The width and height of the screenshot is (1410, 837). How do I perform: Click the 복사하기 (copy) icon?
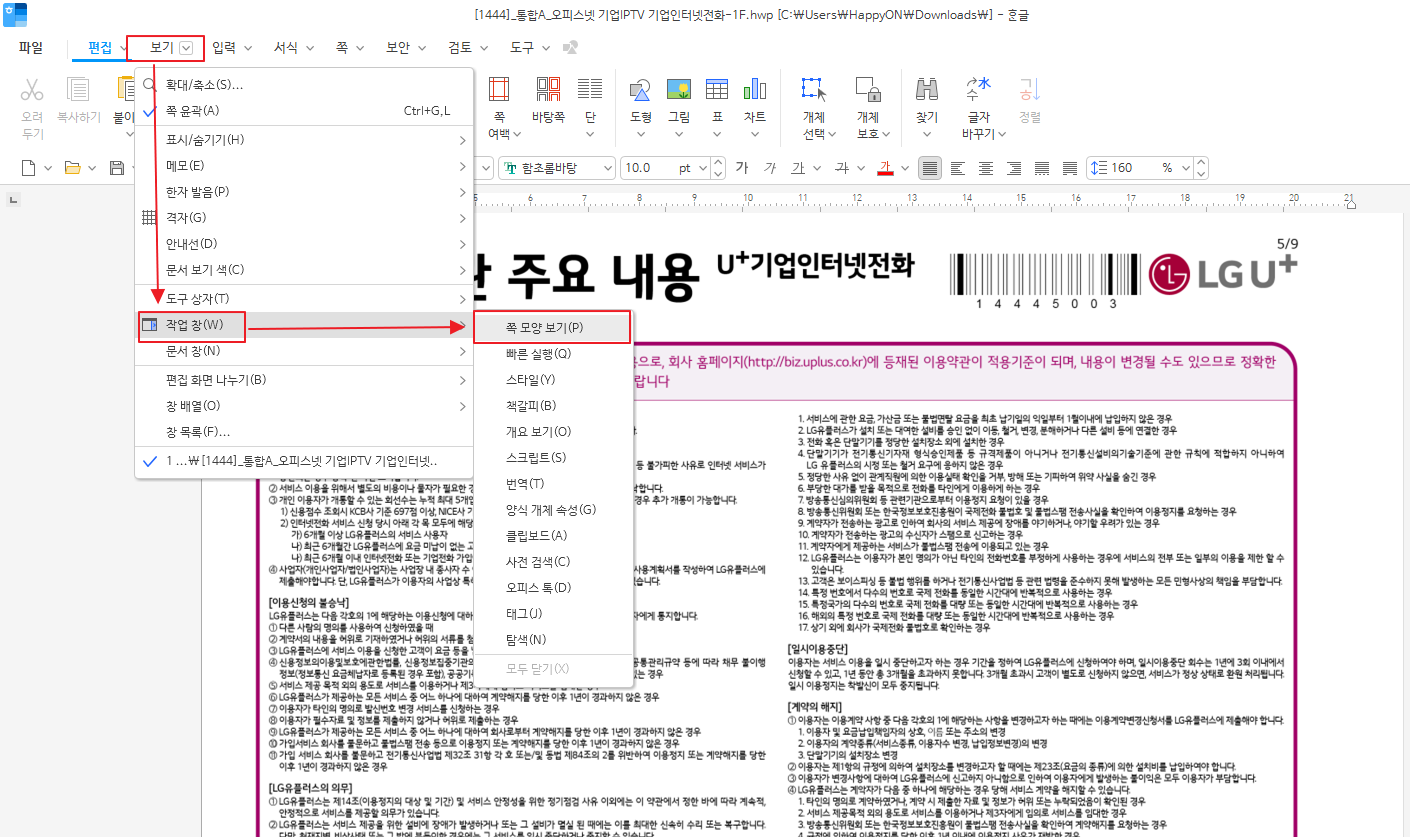click(79, 90)
